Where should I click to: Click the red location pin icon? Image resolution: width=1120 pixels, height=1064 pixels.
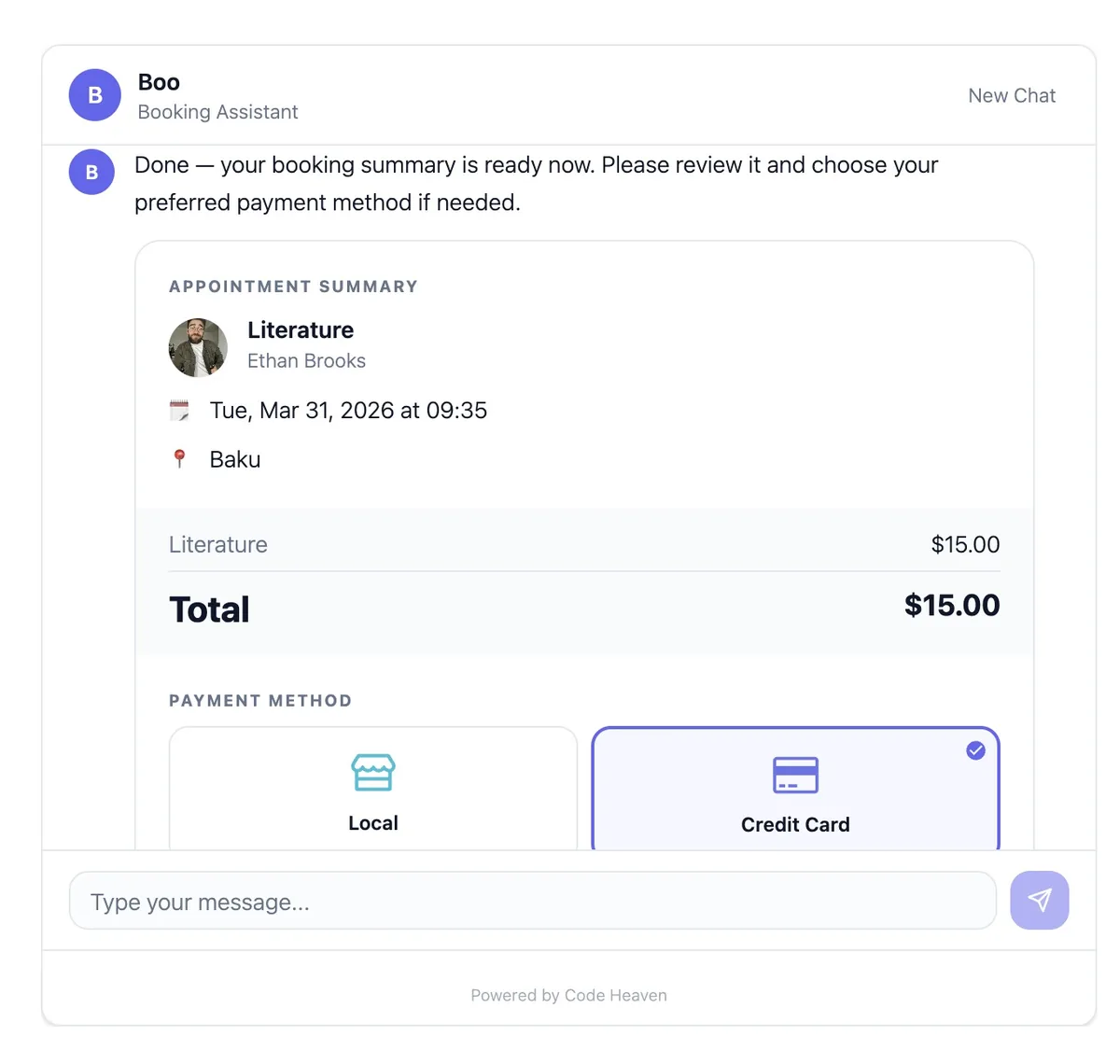pyautogui.click(x=180, y=458)
